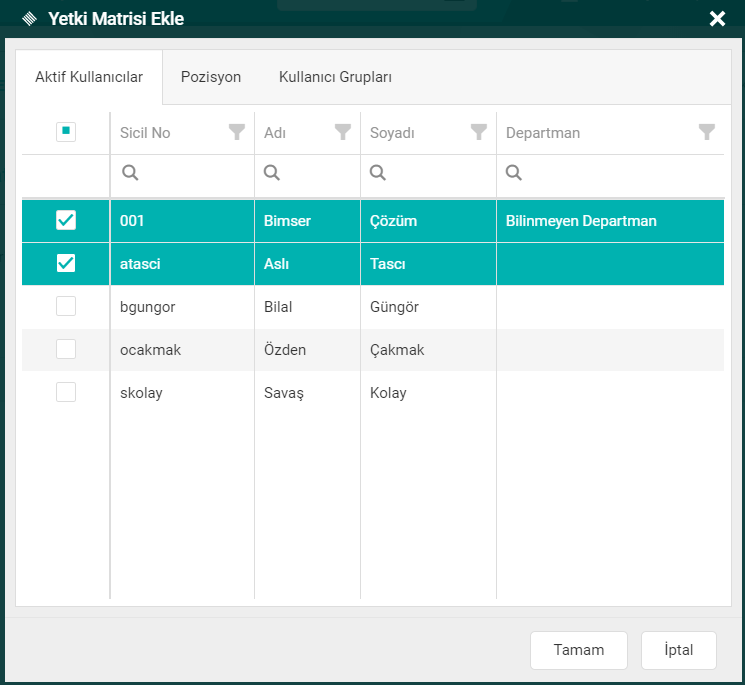This screenshot has width=745, height=685.
Task: Select the checkbox for ocakmak row
Action: 66,349
